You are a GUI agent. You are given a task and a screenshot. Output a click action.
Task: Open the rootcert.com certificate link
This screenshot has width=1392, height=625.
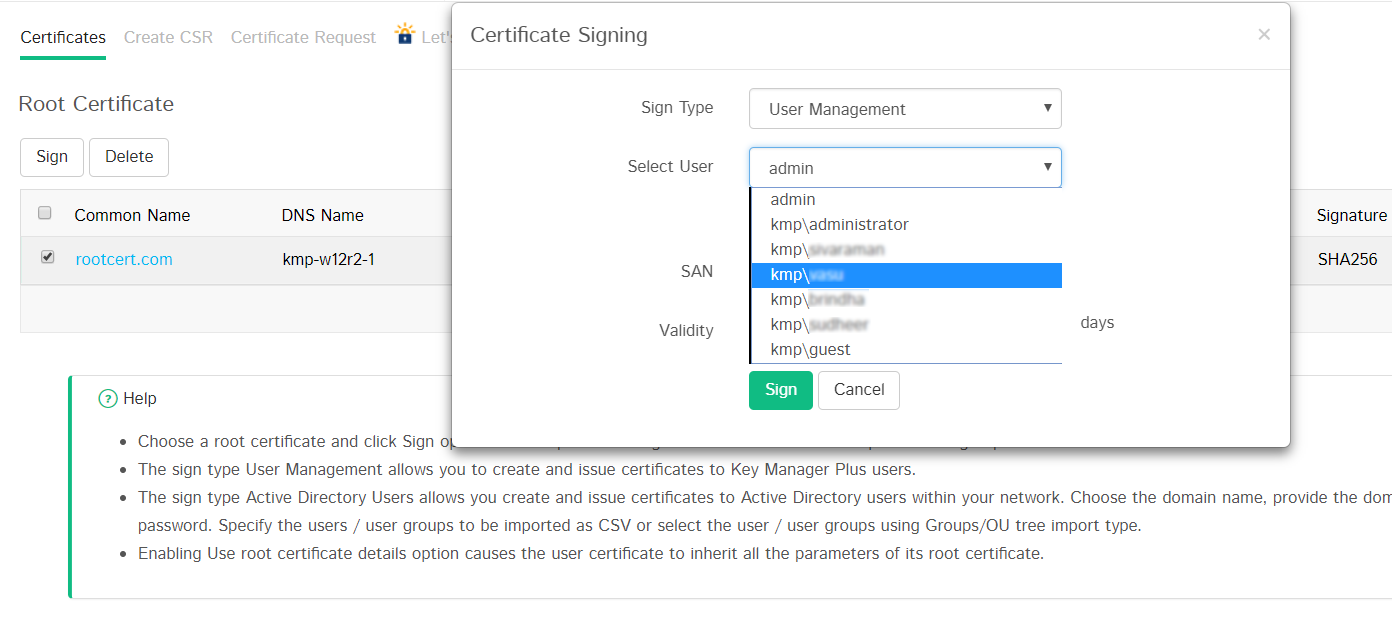[124, 260]
